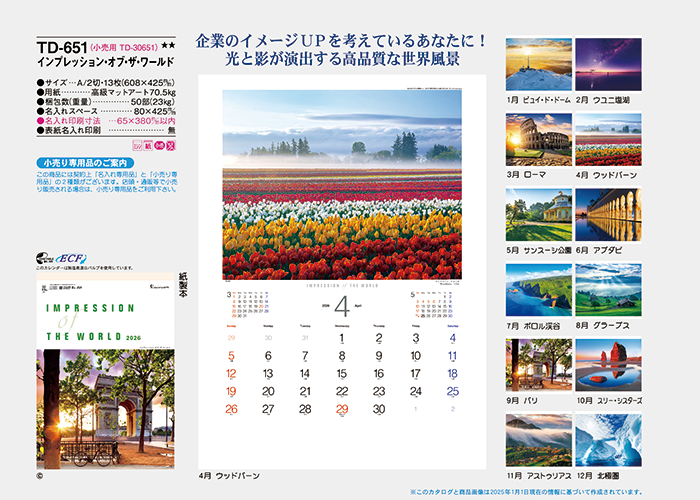700x500 pixels.
Task: Select the December Arctic ice thumbnail
Action: click(608, 440)
